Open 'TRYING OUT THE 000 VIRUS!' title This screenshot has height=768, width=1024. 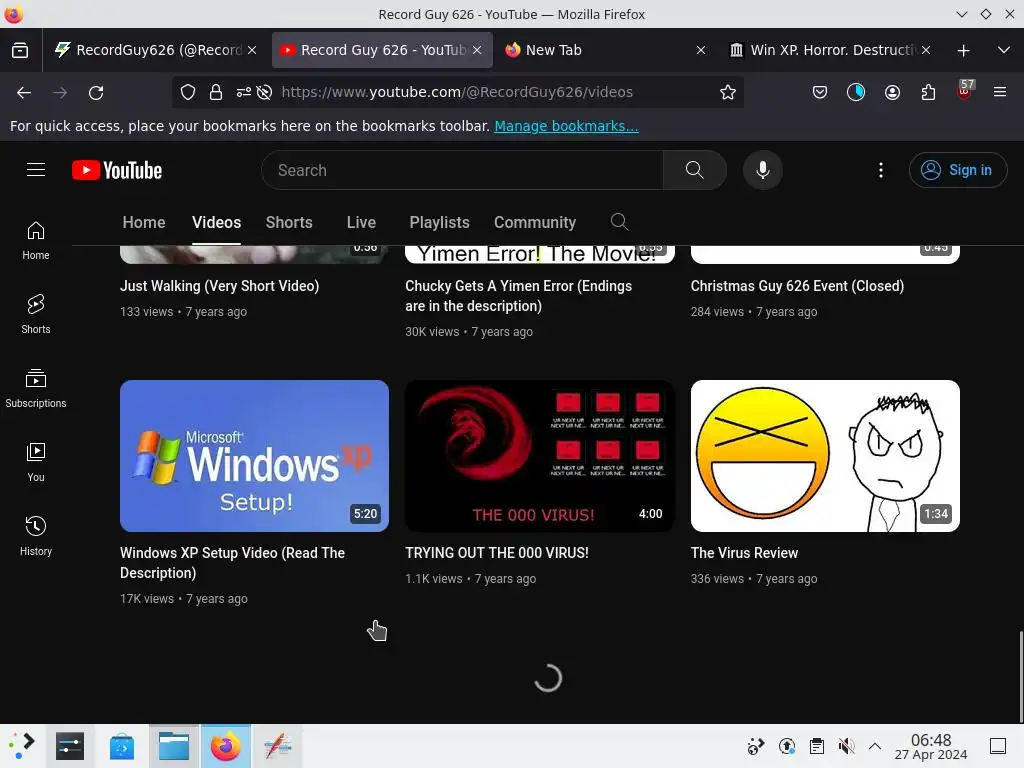coord(496,553)
